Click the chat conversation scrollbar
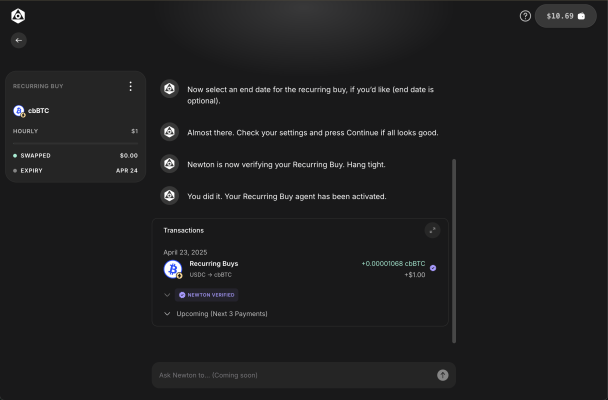This screenshot has width=608, height=400. tap(454, 251)
